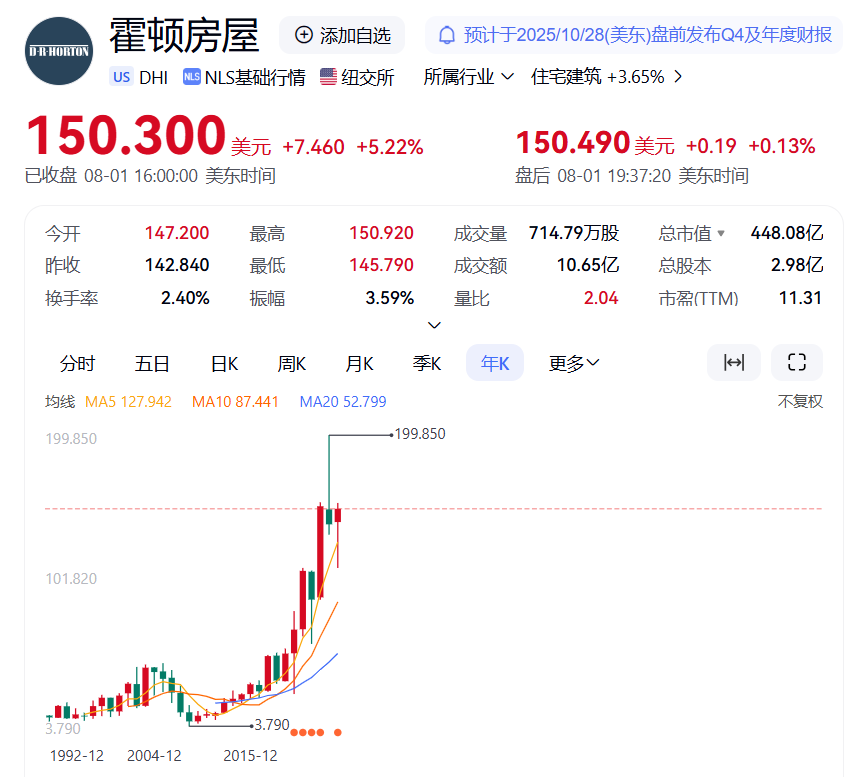Click the US market badge icon
The image size is (863, 777).
click(122, 77)
